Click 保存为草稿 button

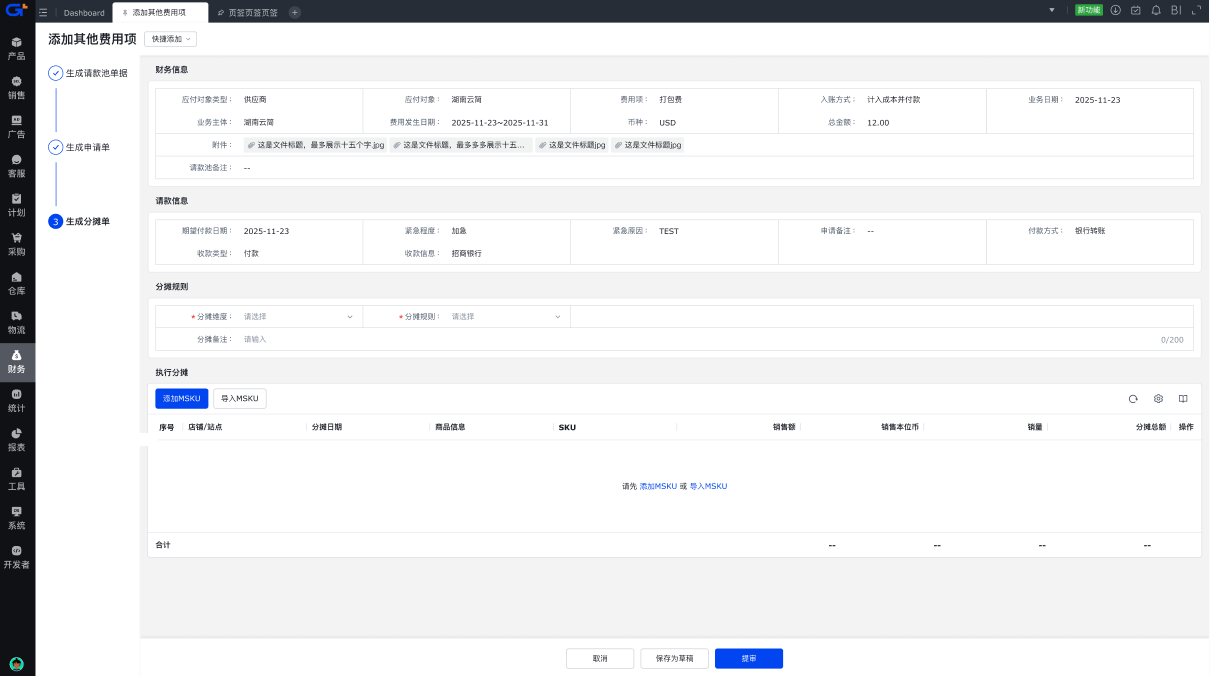click(674, 659)
